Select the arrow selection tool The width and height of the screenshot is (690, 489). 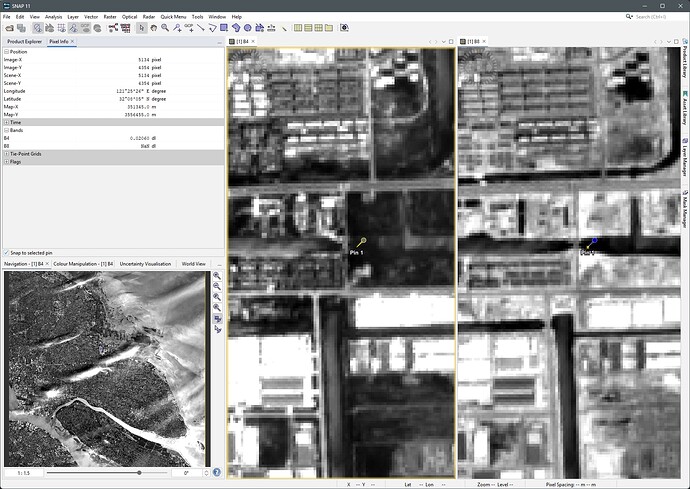coord(141,28)
